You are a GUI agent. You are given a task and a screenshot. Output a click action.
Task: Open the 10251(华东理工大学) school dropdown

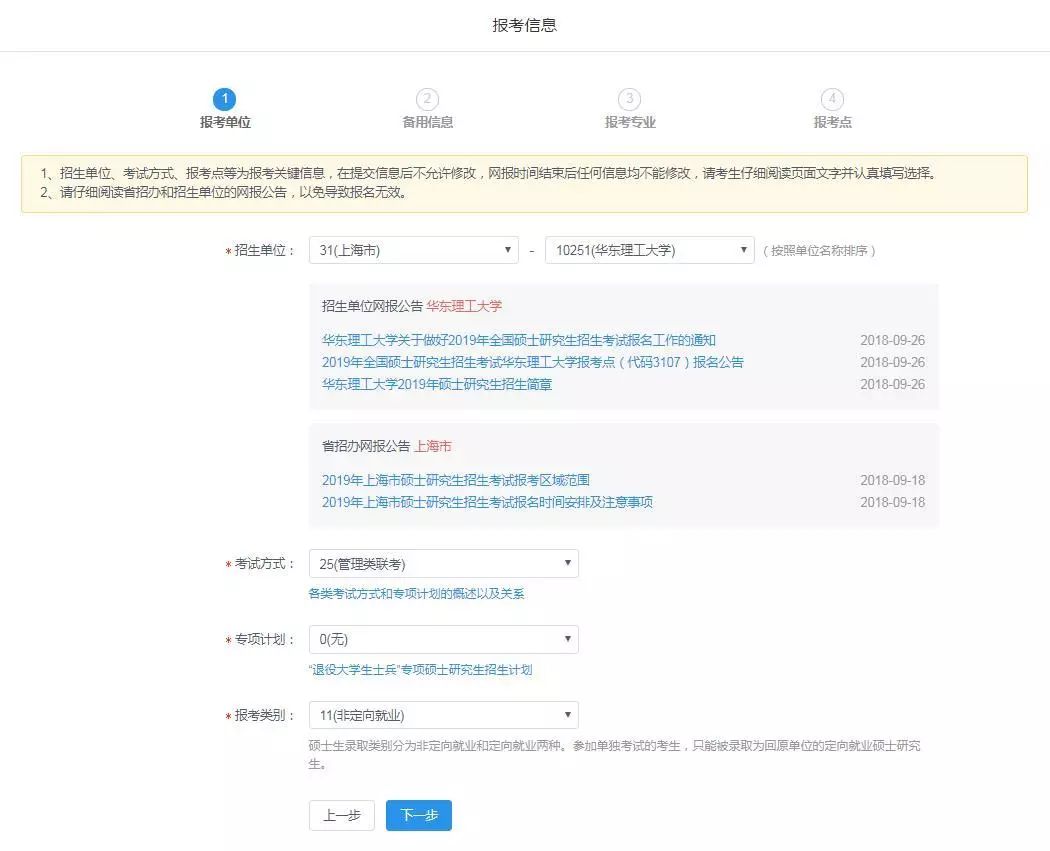click(649, 250)
